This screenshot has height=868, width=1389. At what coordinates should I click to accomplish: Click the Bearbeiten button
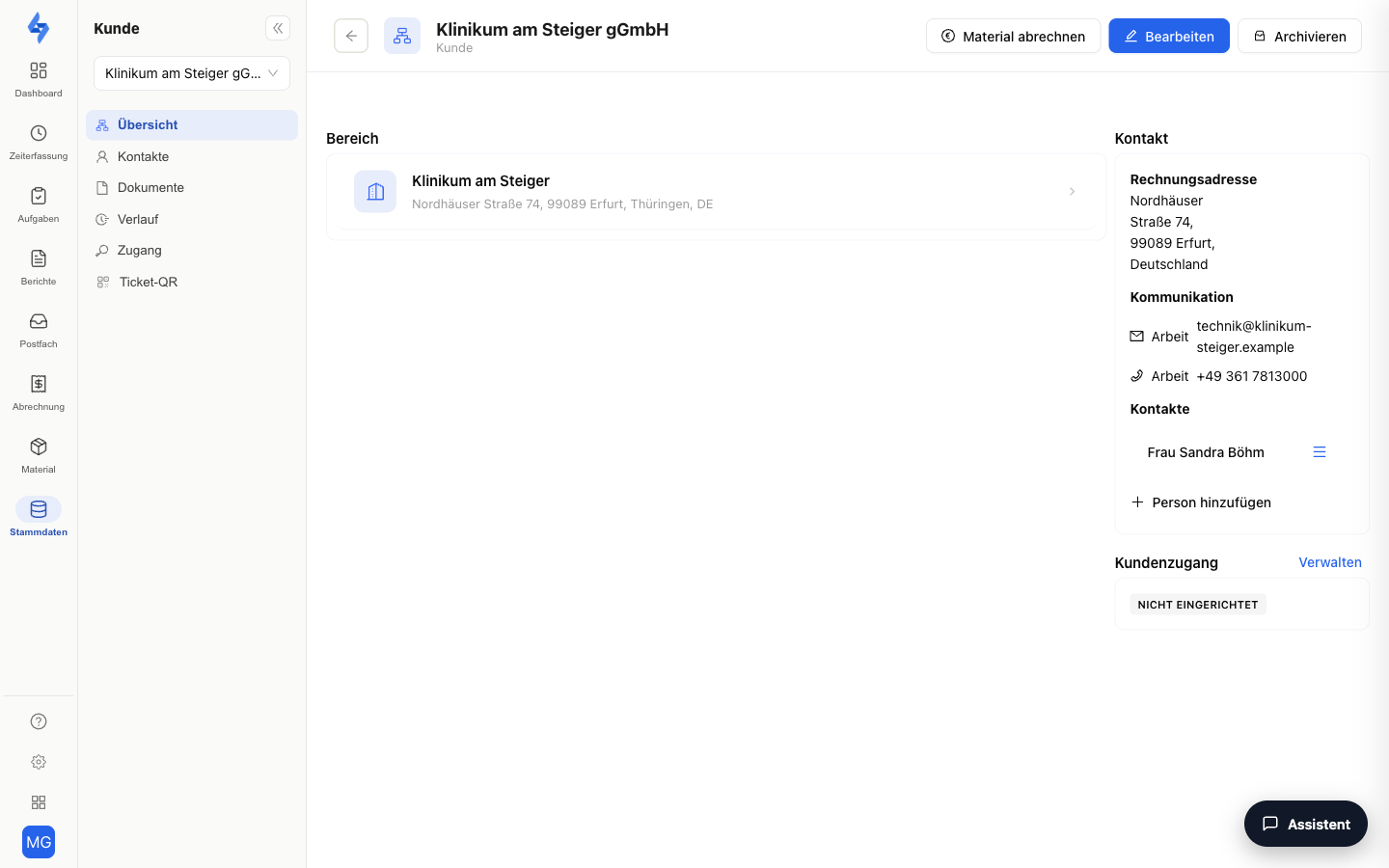pos(1169,36)
